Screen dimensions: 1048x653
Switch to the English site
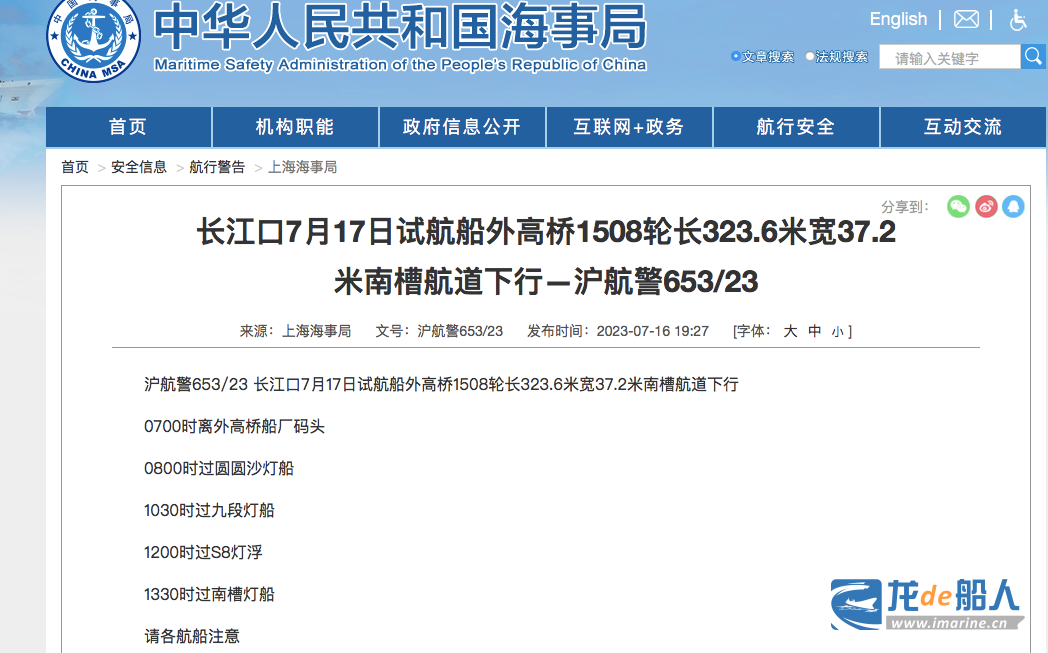[898, 19]
